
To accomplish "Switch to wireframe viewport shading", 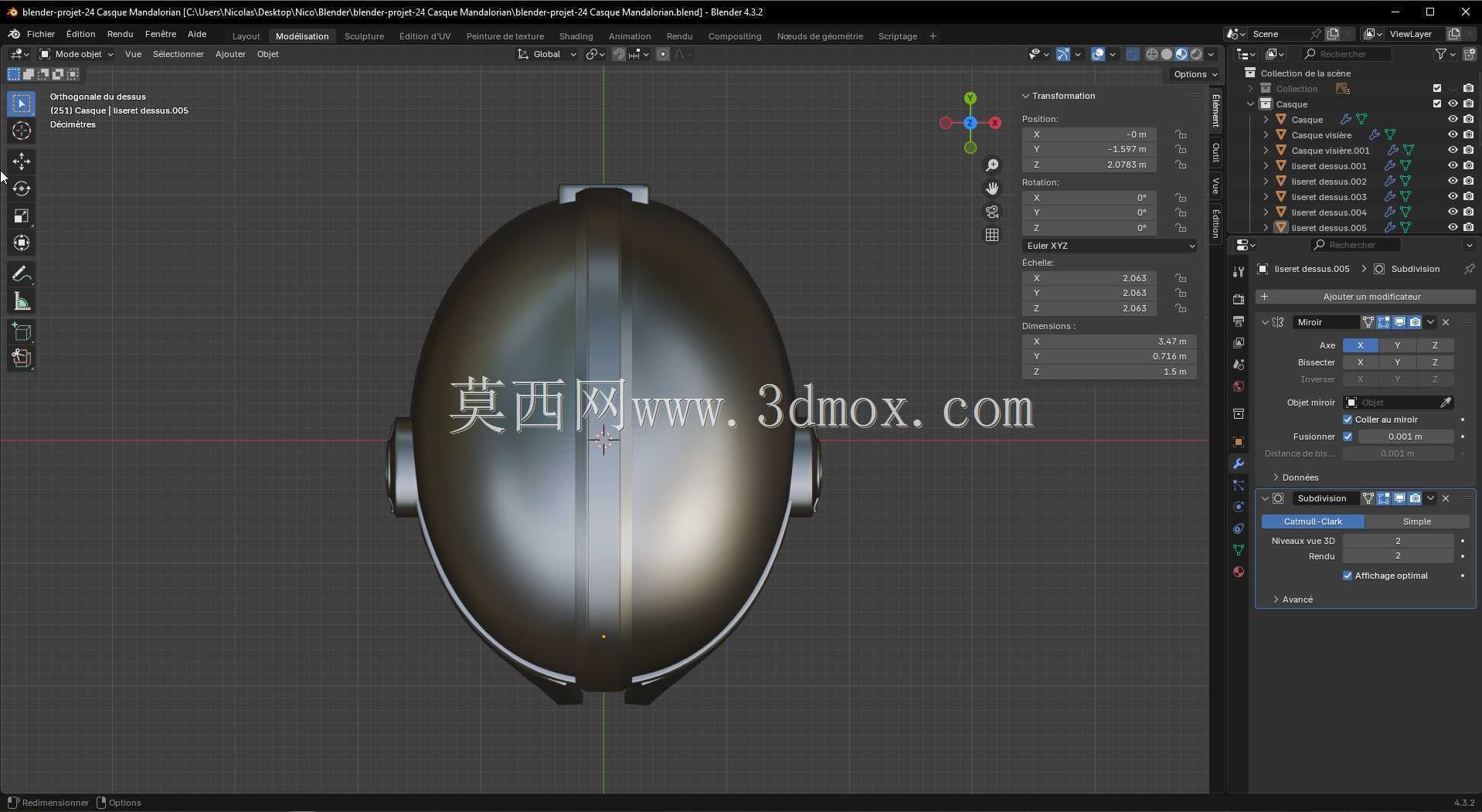I will pyautogui.click(x=1152, y=54).
